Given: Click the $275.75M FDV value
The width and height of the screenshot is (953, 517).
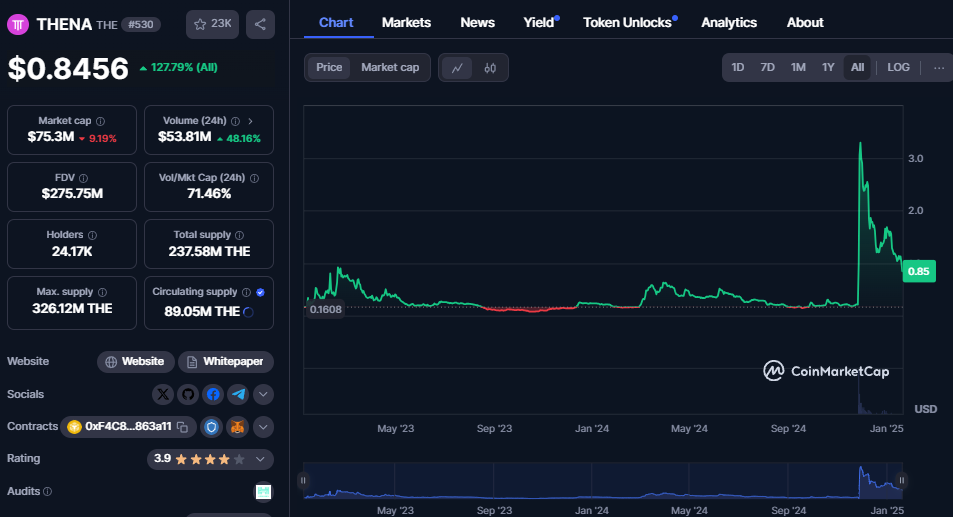Looking at the screenshot, I should click(x=72, y=194).
